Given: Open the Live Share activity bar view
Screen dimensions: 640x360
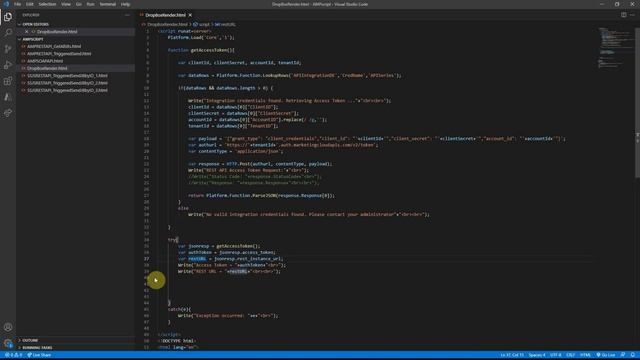Looking at the screenshot, I should pyautogui.click(x=8, y=113).
